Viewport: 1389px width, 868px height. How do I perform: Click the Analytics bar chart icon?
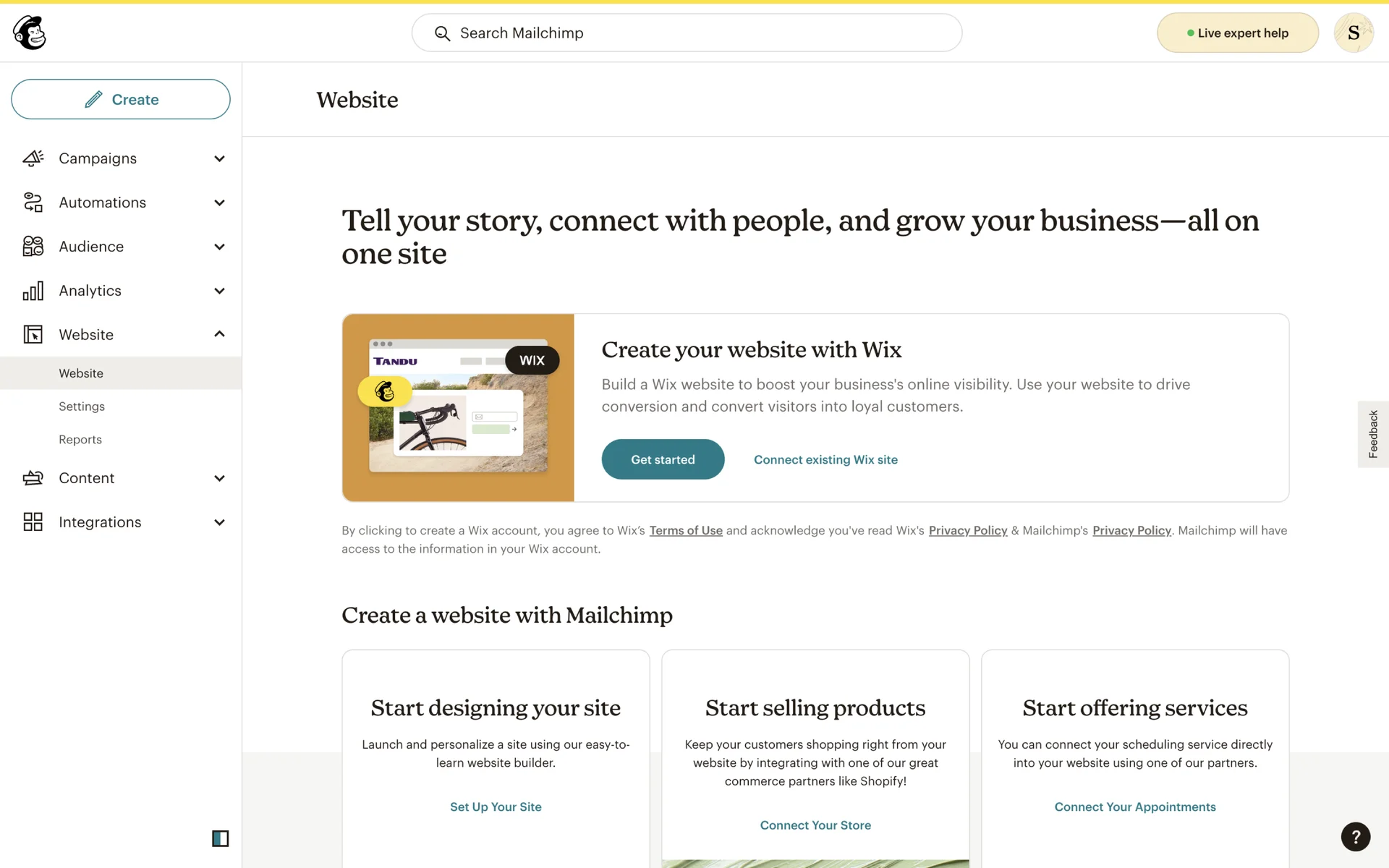(33, 291)
